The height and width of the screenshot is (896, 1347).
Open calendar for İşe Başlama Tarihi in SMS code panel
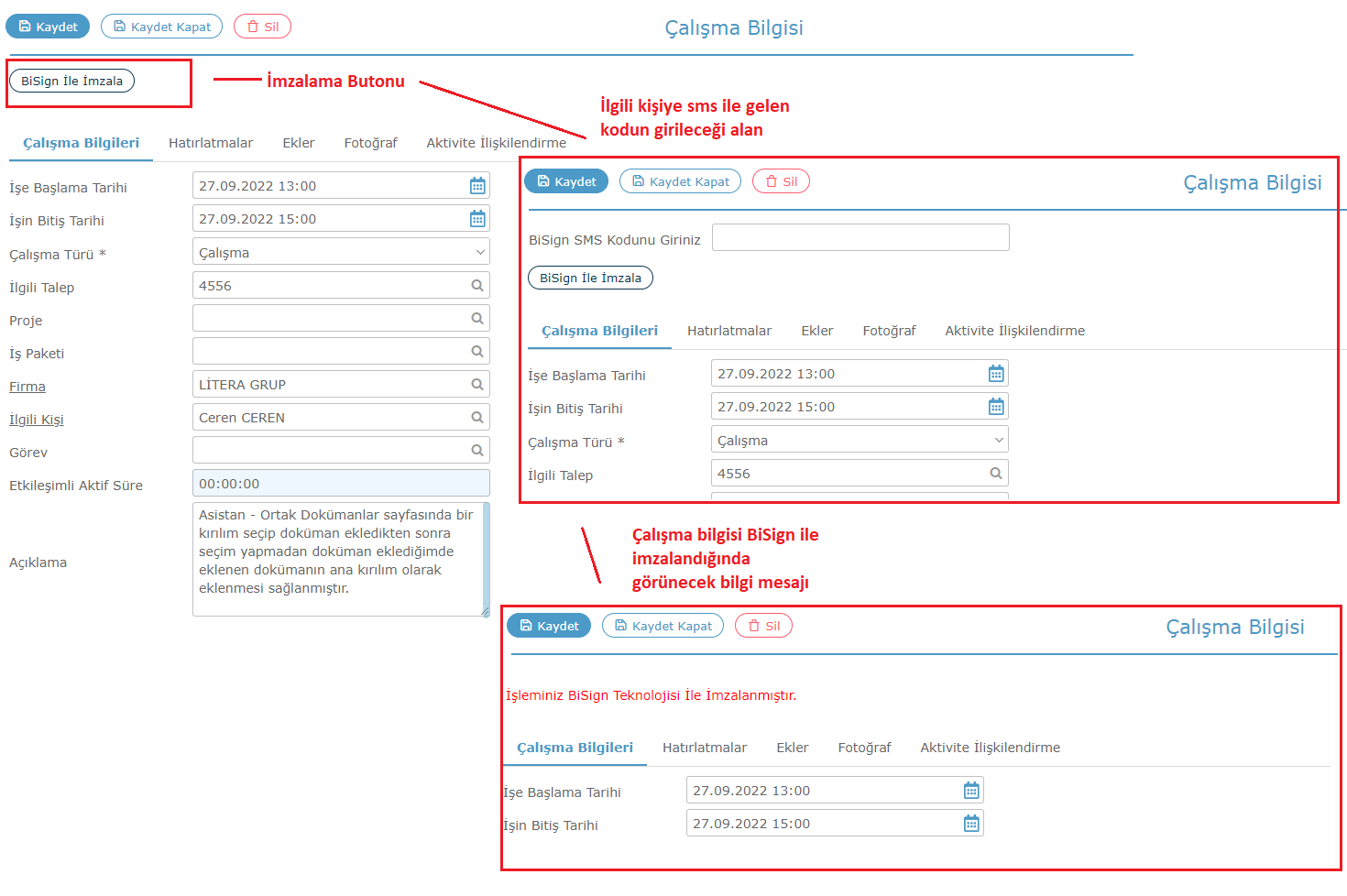[x=996, y=374]
